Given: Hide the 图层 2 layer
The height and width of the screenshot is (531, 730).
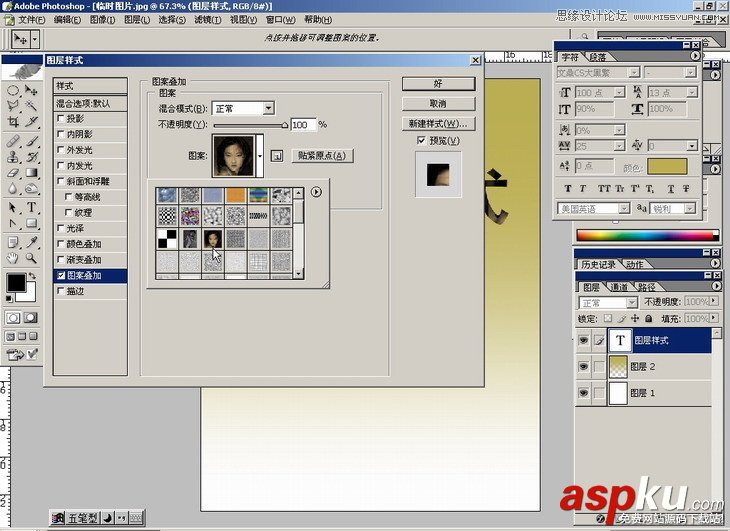Looking at the screenshot, I should (583, 367).
